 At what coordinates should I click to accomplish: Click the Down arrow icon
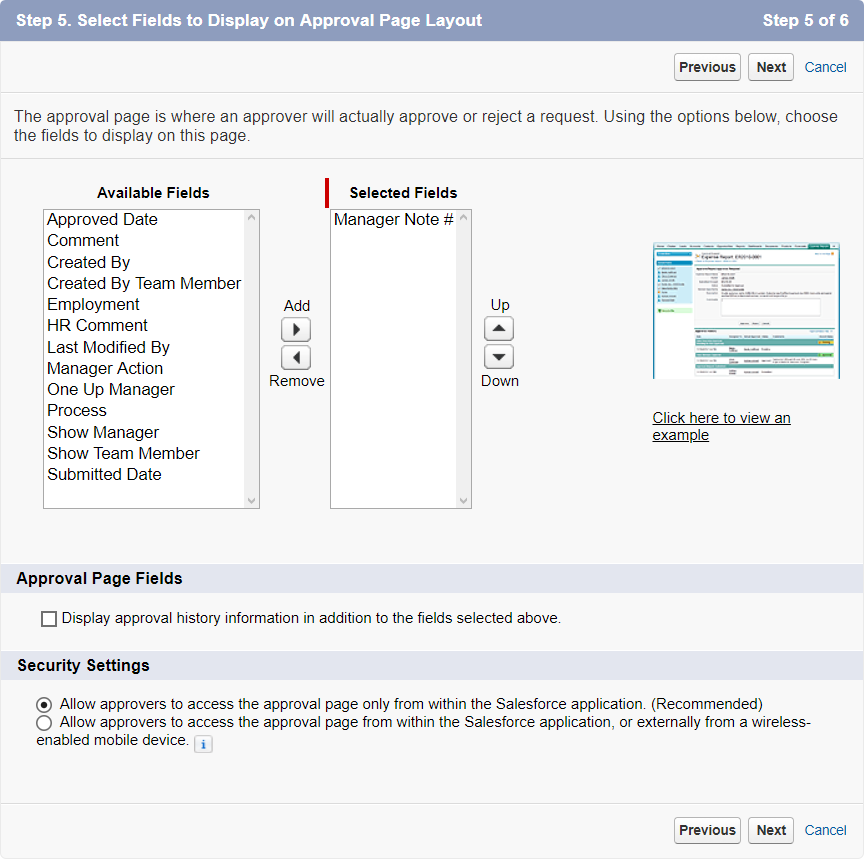[x=499, y=357]
